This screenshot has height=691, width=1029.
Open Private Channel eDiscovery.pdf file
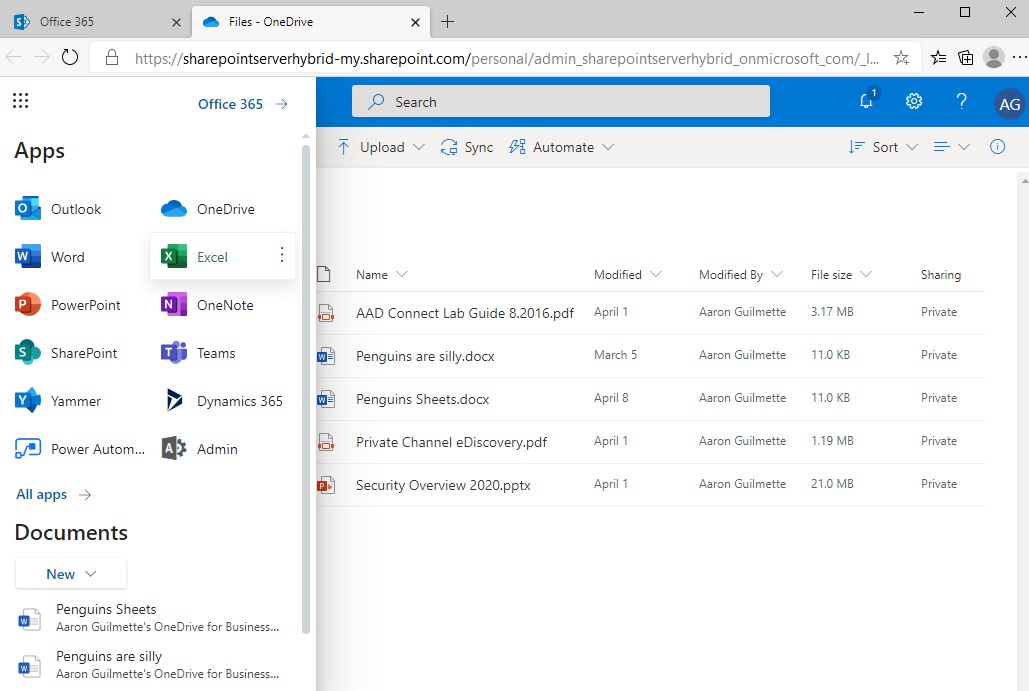[x=452, y=442]
